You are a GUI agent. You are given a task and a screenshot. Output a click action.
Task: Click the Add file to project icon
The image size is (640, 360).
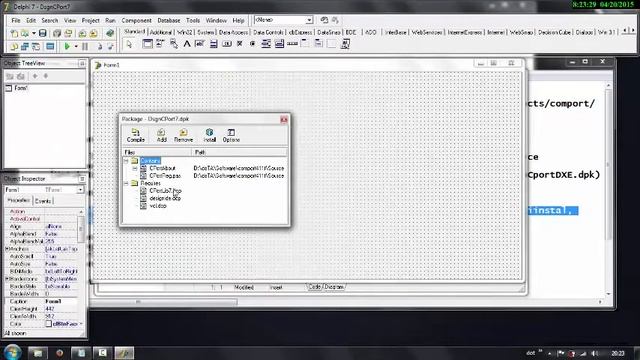[82, 33]
